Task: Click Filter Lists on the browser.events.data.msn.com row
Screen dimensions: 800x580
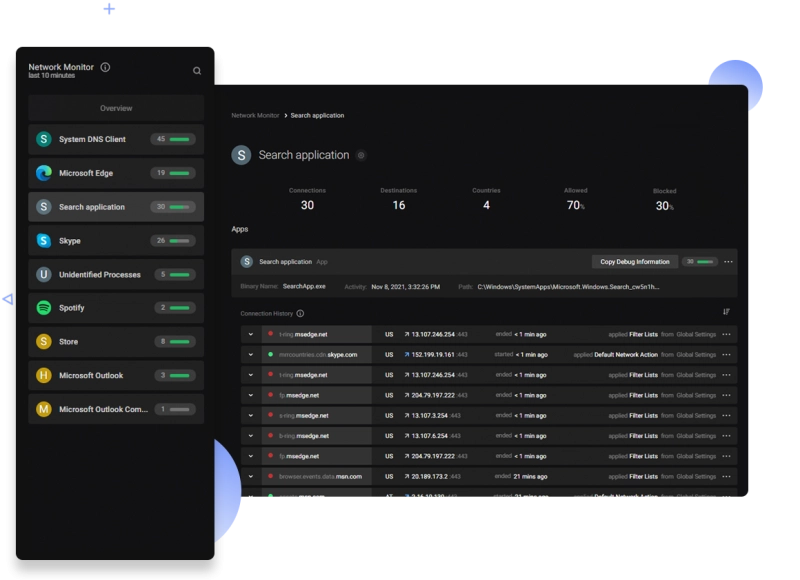Action: 643,476
